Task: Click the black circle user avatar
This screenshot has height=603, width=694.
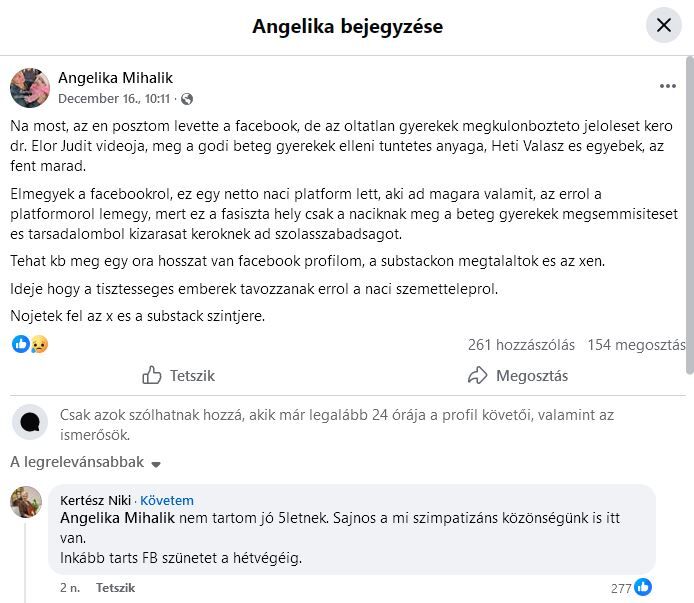Action: 30,422
